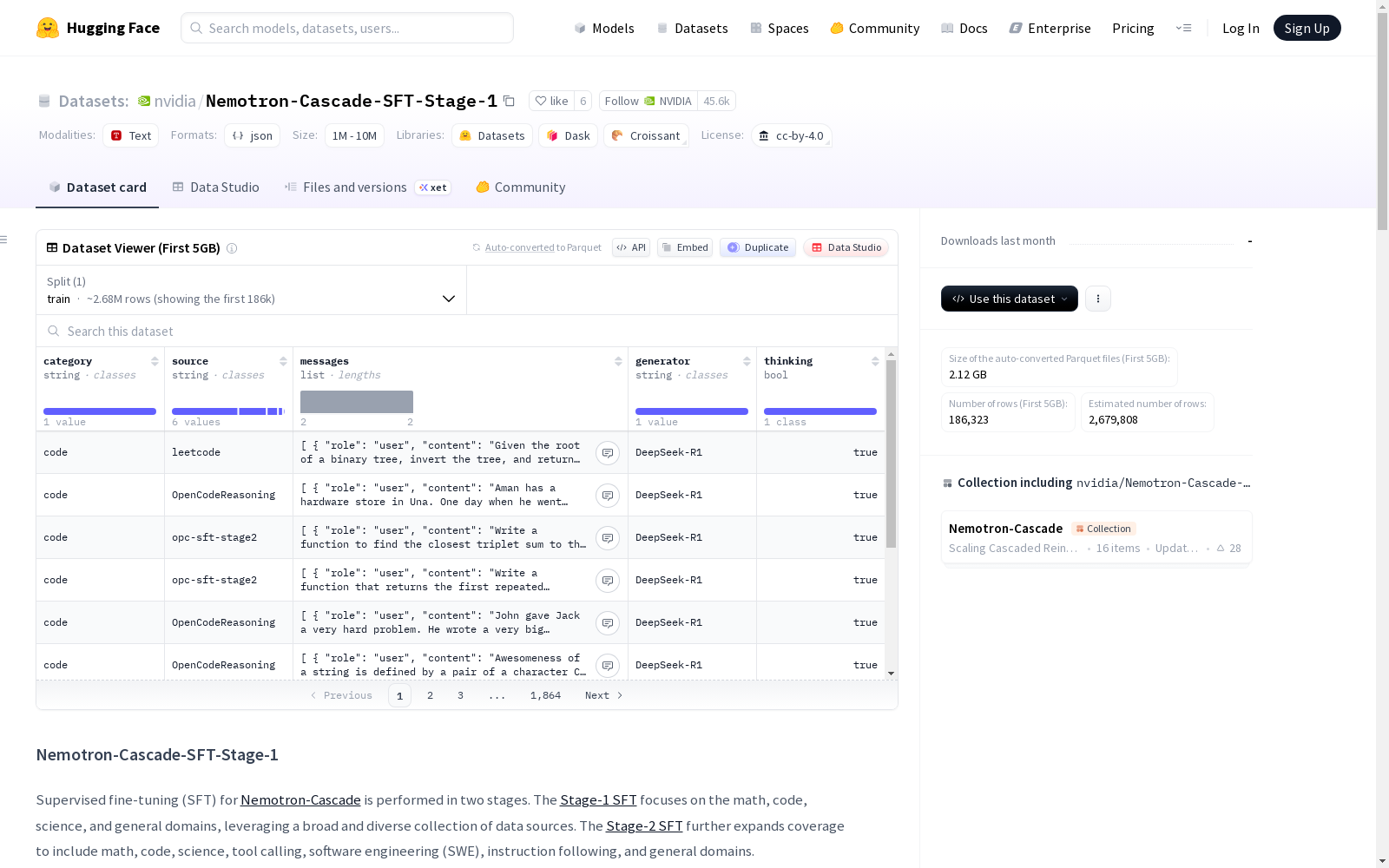This screenshot has height=868, width=1389.
Task: Go to the Next page of rows
Action: coord(603,695)
